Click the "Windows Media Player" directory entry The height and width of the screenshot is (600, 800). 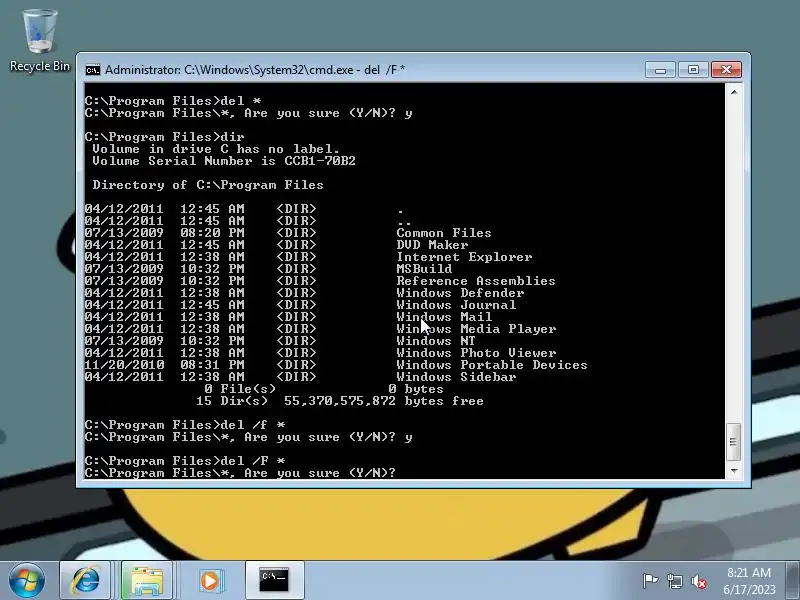(x=476, y=329)
